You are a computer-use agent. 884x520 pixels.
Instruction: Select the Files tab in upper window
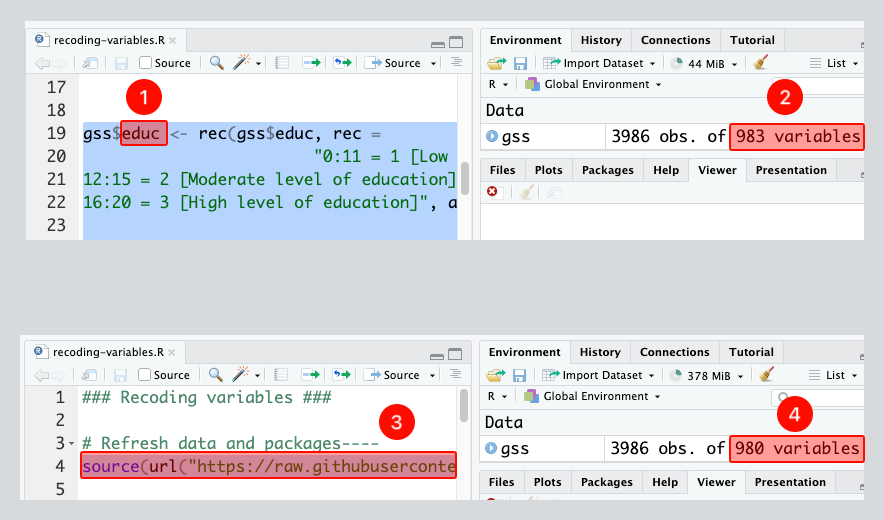click(x=502, y=170)
